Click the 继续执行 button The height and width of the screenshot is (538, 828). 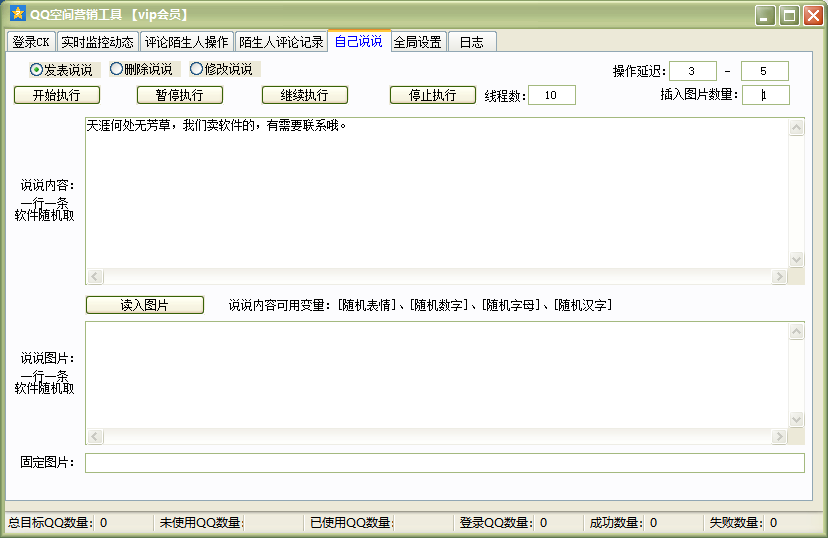305,95
